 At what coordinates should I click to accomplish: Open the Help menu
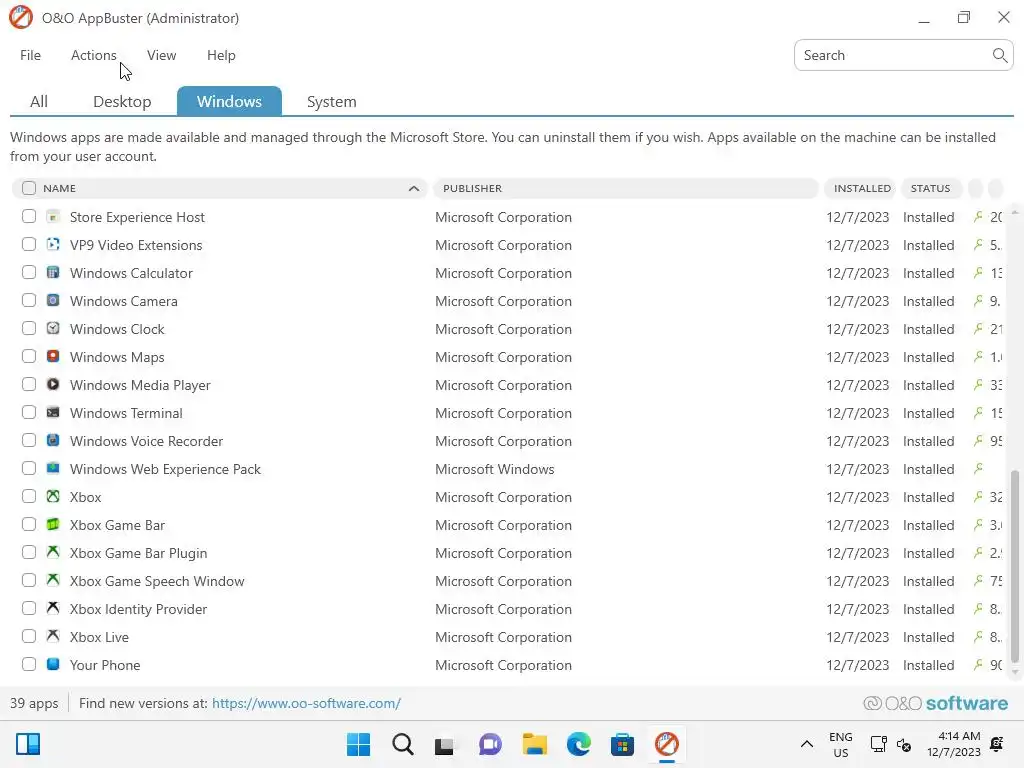point(221,56)
